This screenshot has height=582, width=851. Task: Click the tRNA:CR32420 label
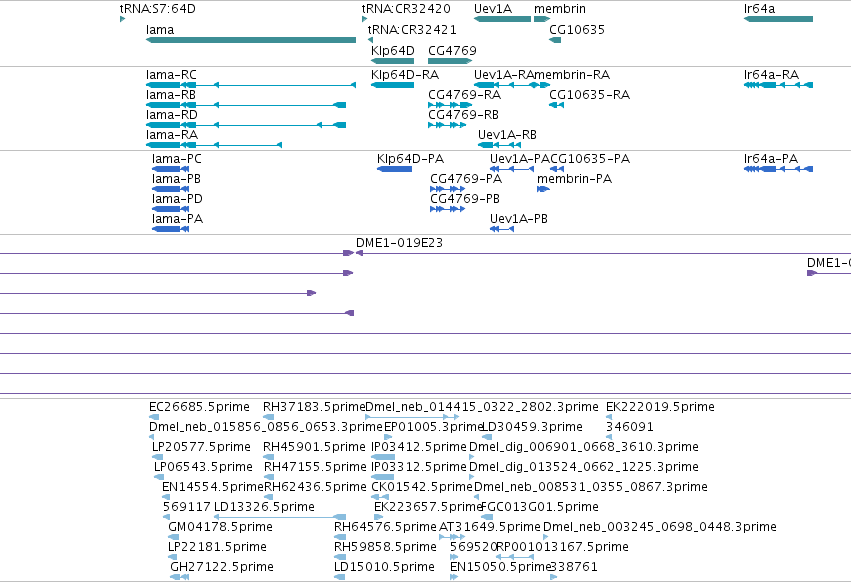tap(406, 9)
